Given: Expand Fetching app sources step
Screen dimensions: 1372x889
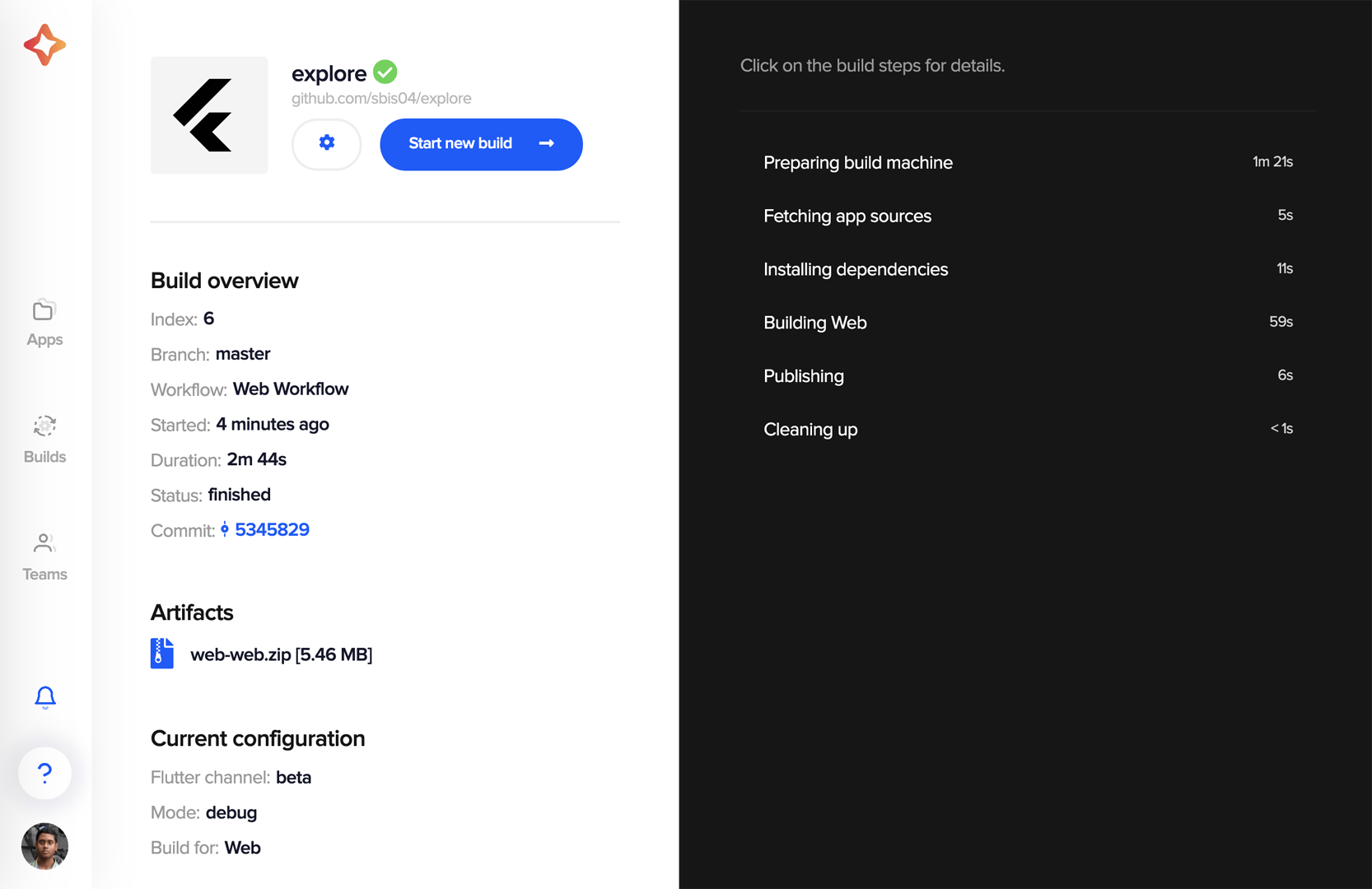Looking at the screenshot, I should coord(1028,216).
